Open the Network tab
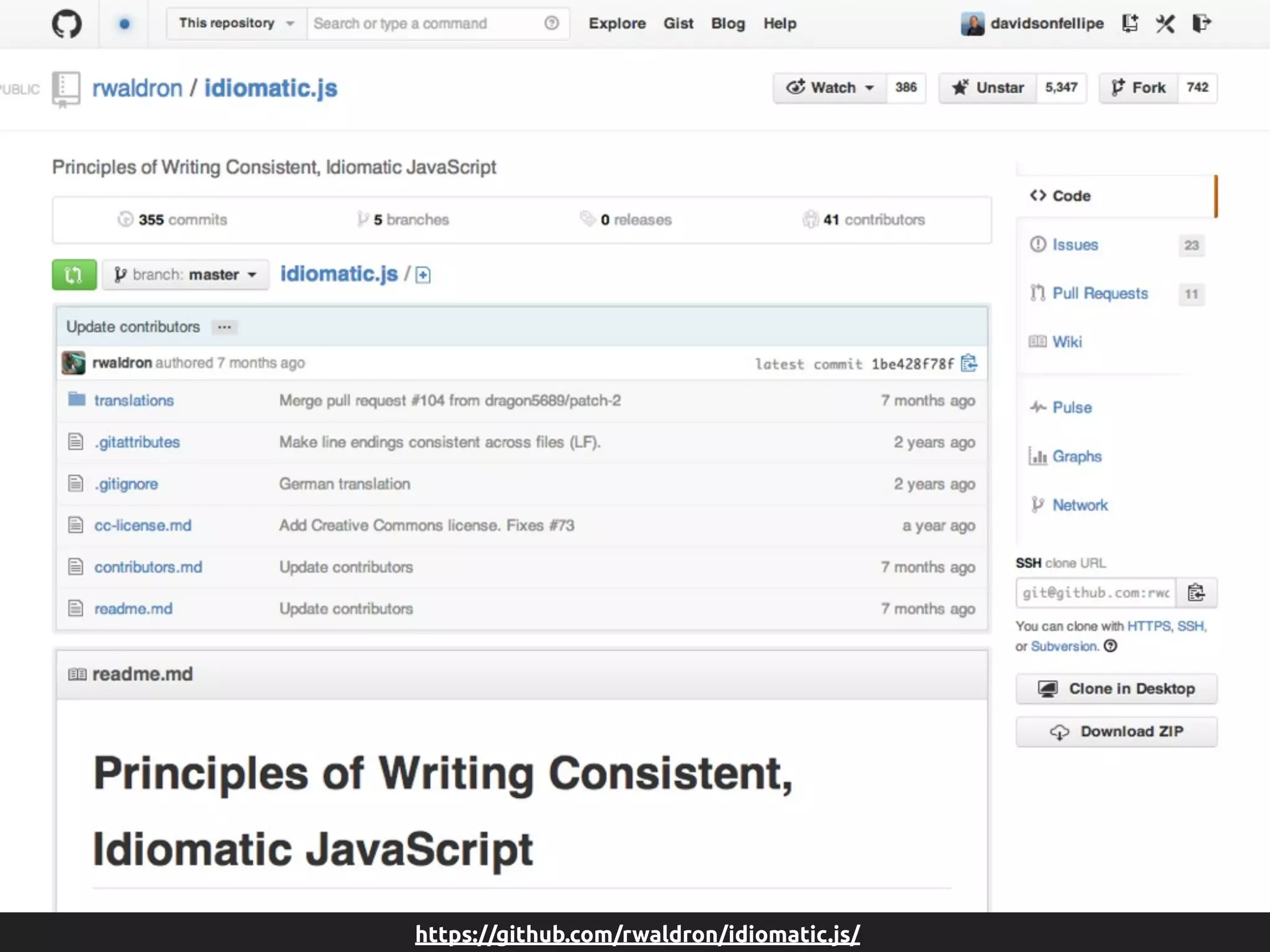 pos(1080,505)
